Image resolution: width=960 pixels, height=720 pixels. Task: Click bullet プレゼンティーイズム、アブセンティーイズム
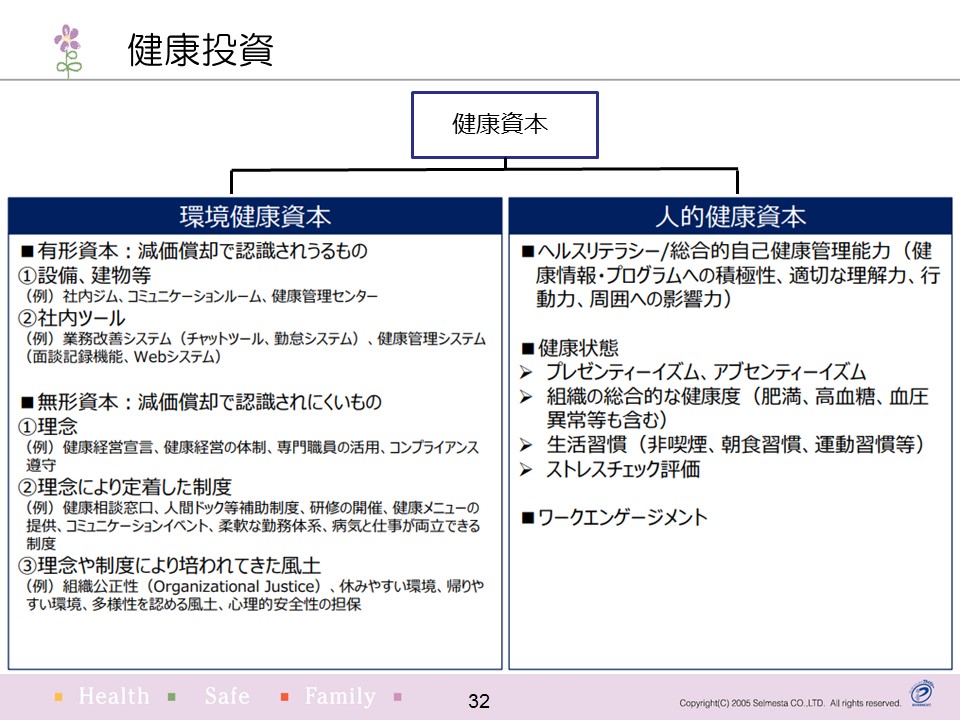[x=693, y=372]
